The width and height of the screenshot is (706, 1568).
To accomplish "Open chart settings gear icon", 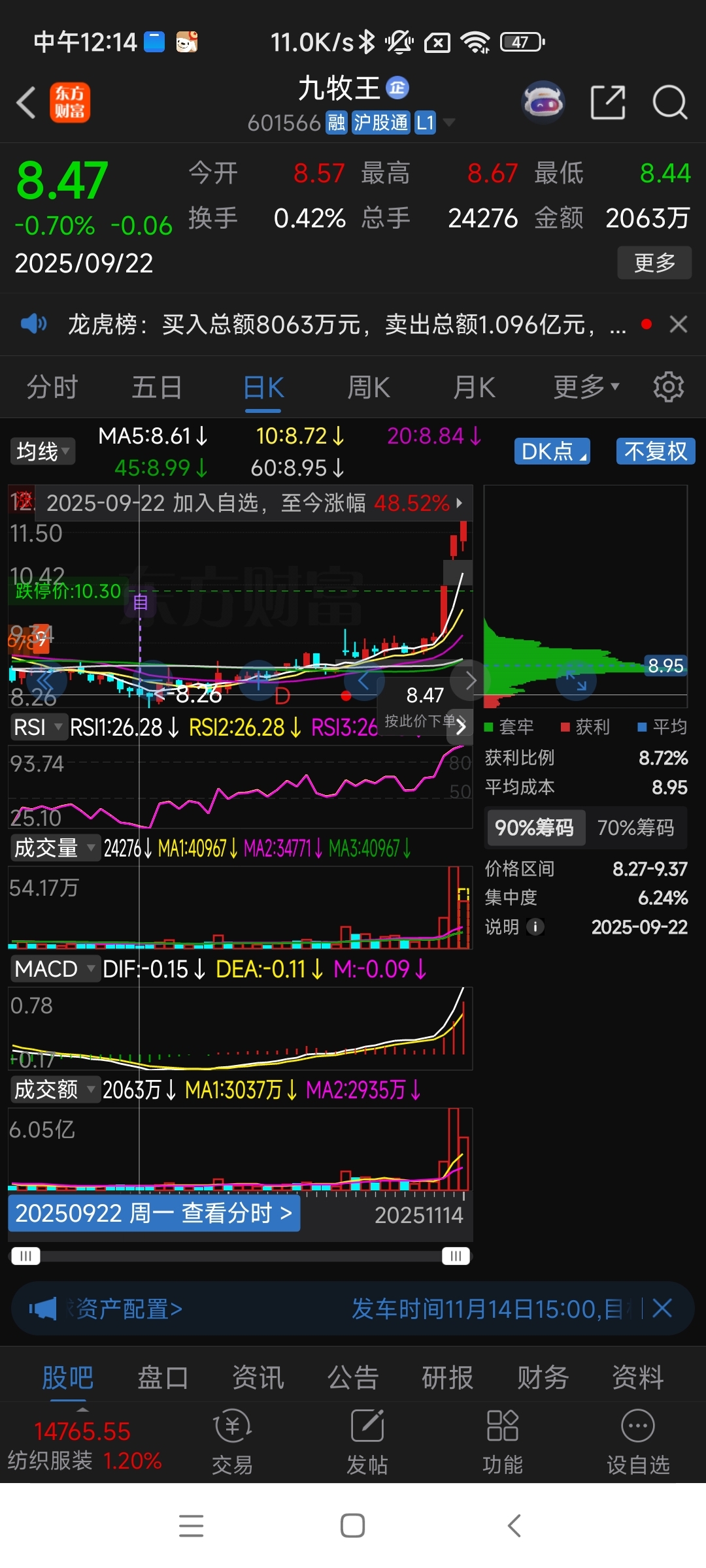I will tap(669, 387).
